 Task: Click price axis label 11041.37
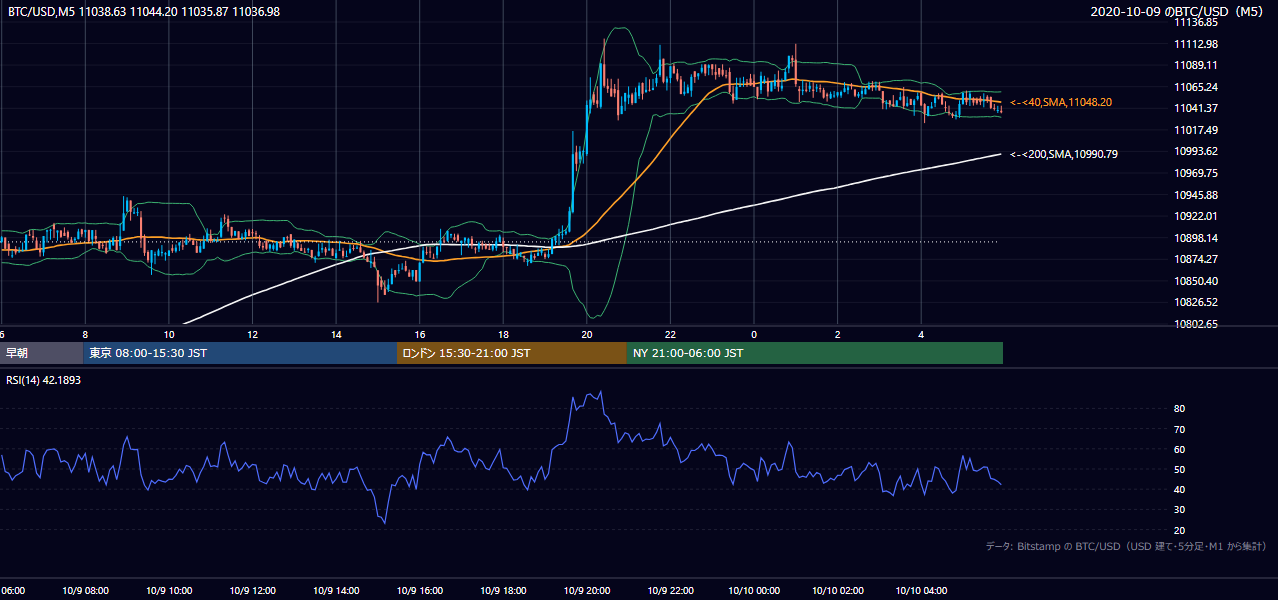click(x=1195, y=108)
